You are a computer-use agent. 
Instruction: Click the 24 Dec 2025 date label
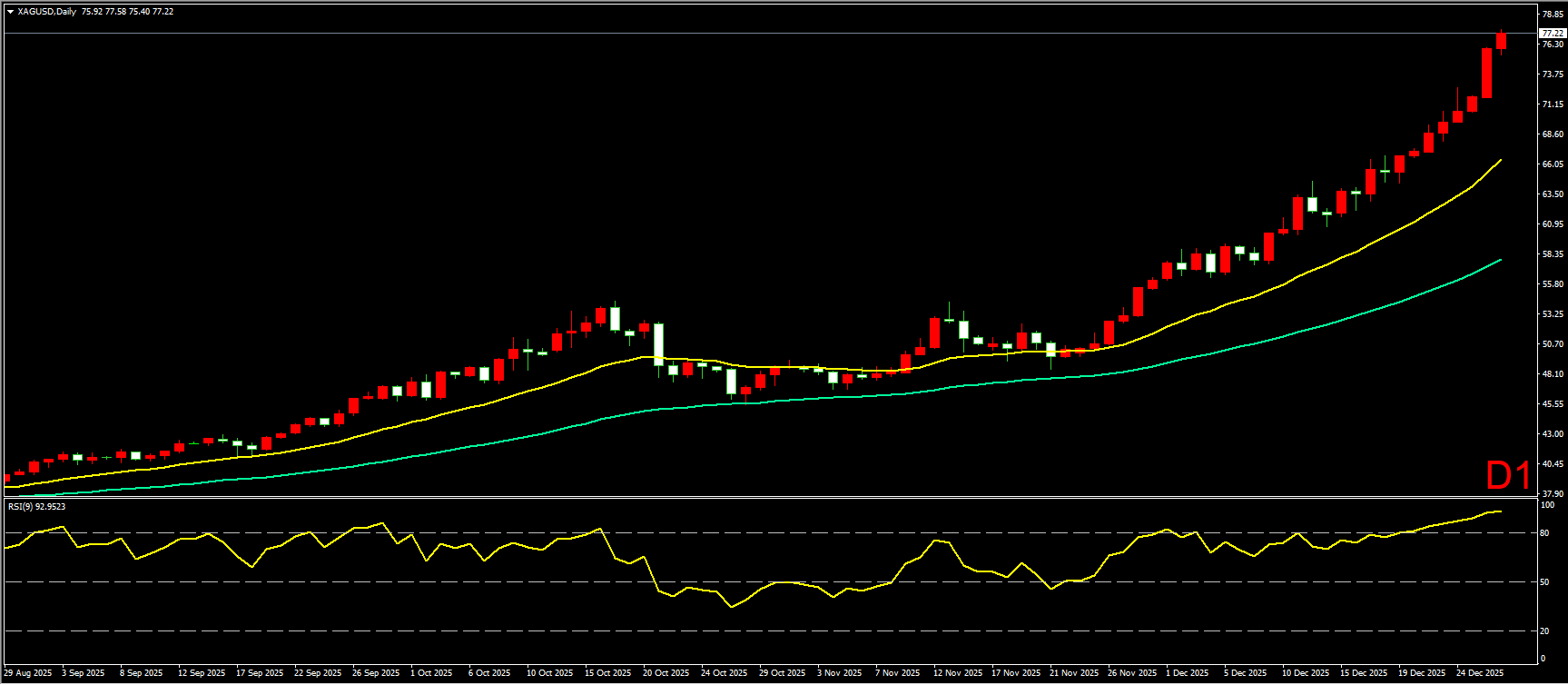[1480, 673]
